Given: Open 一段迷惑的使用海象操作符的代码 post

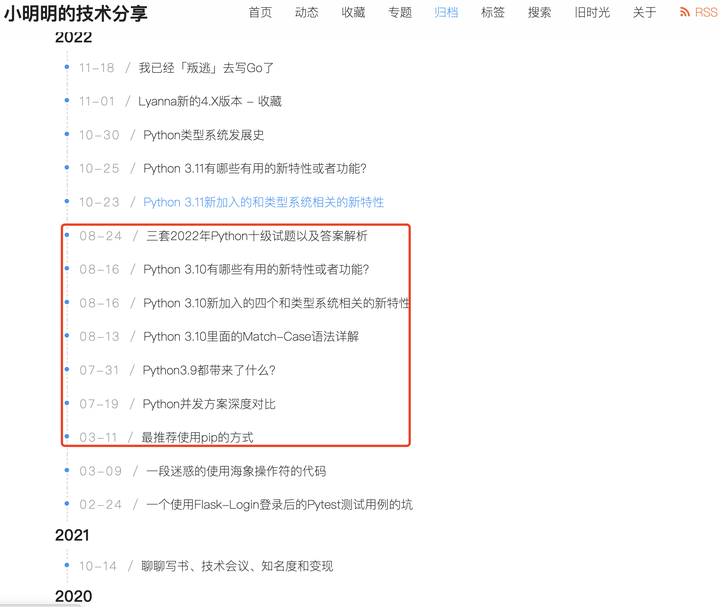Looking at the screenshot, I should (236, 471).
